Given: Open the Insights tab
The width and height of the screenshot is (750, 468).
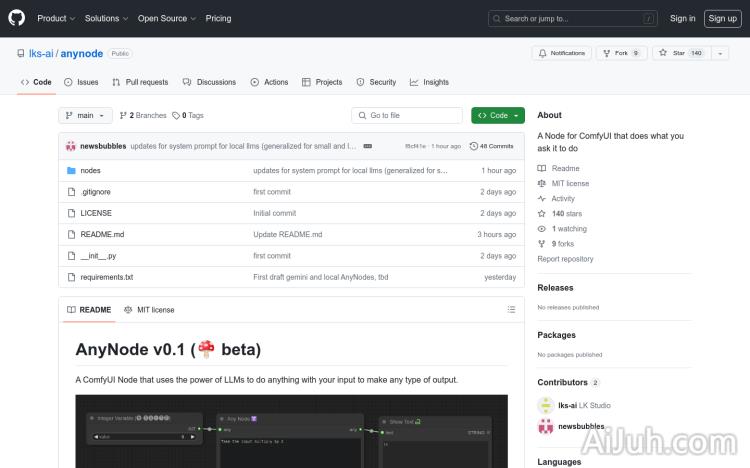Looking at the screenshot, I should pos(430,82).
